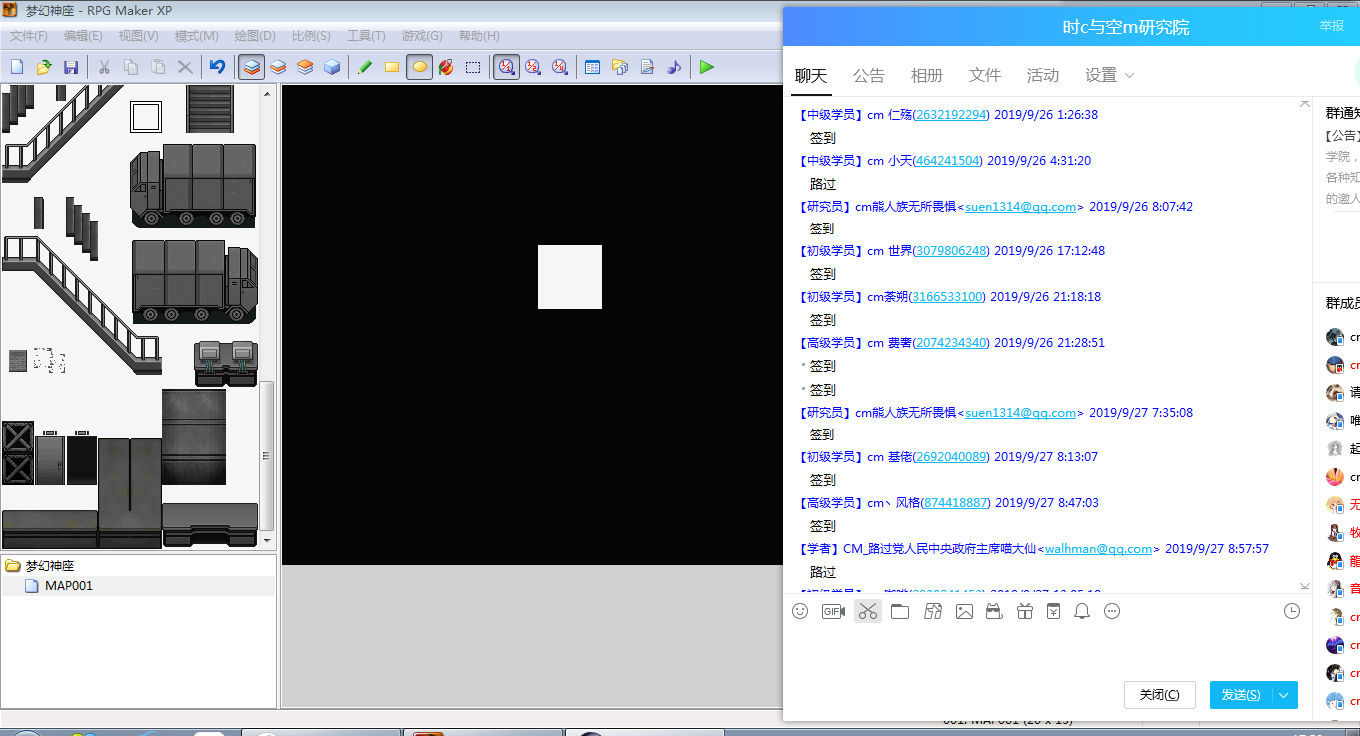Create a new project in RPG Maker XP
The width and height of the screenshot is (1360, 736).
tap(17, 67)
